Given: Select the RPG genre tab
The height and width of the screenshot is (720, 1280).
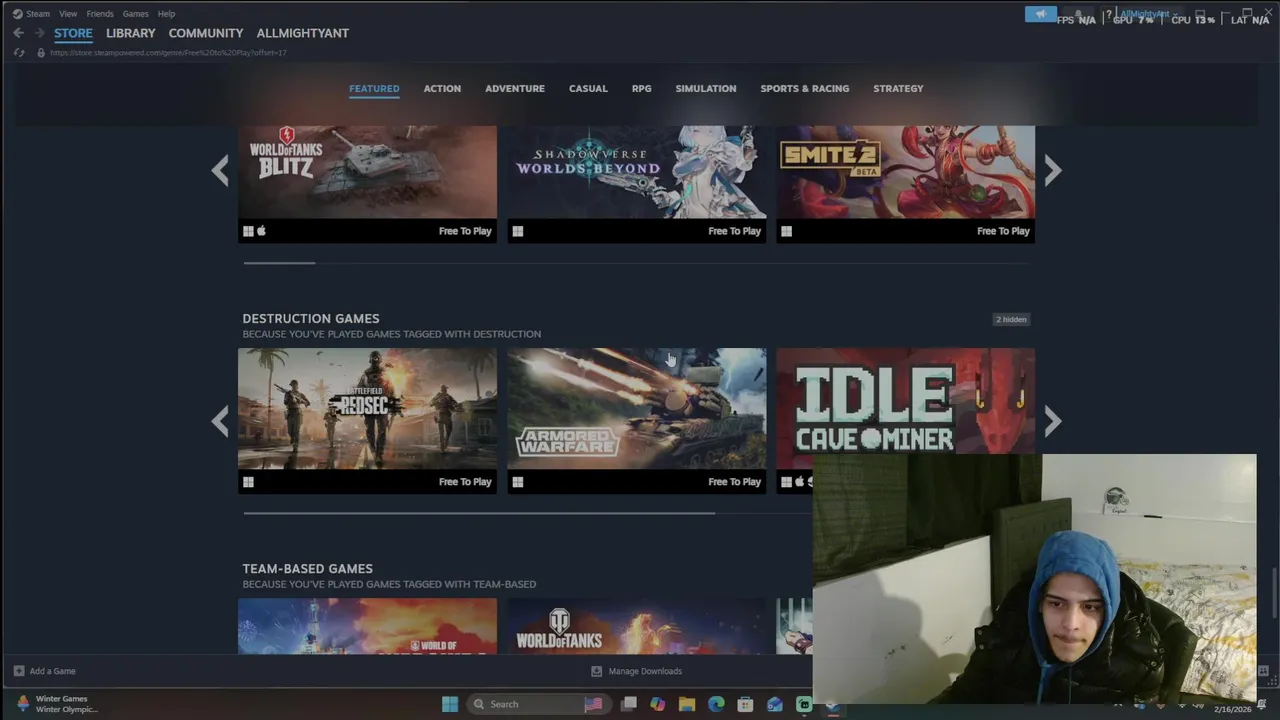Looking at the screenshot, I should pos(642,89).
